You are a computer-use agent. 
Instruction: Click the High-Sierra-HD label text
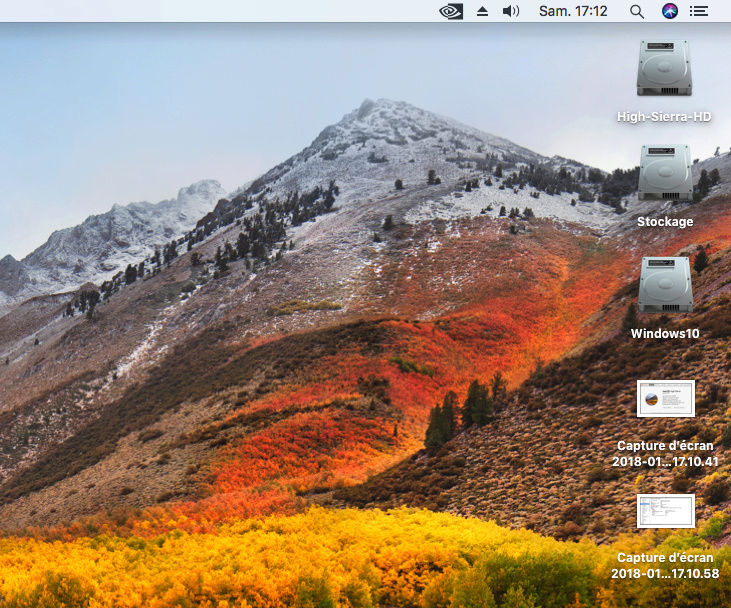(x=664, y=117)
